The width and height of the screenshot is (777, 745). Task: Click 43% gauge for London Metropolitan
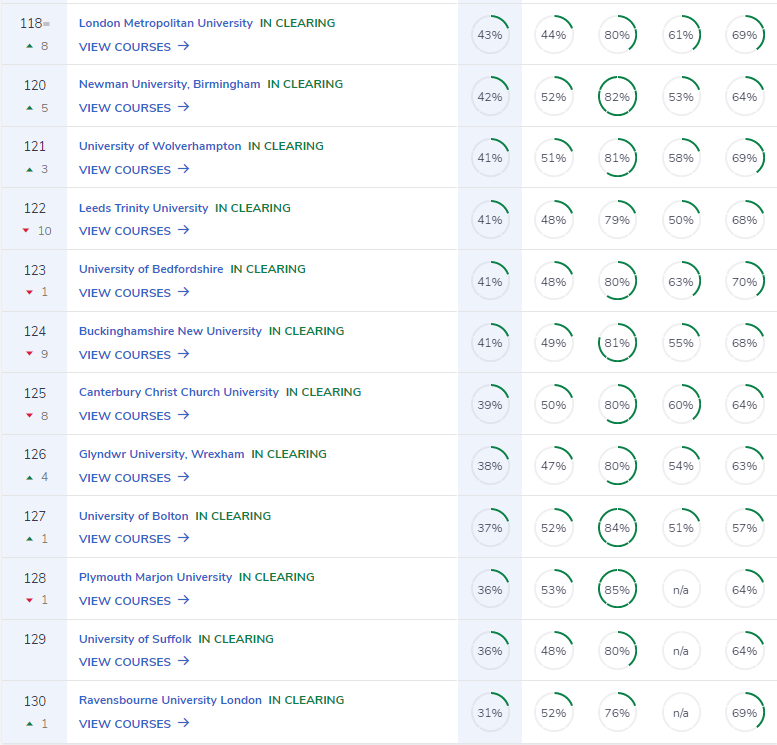(490, 35)
